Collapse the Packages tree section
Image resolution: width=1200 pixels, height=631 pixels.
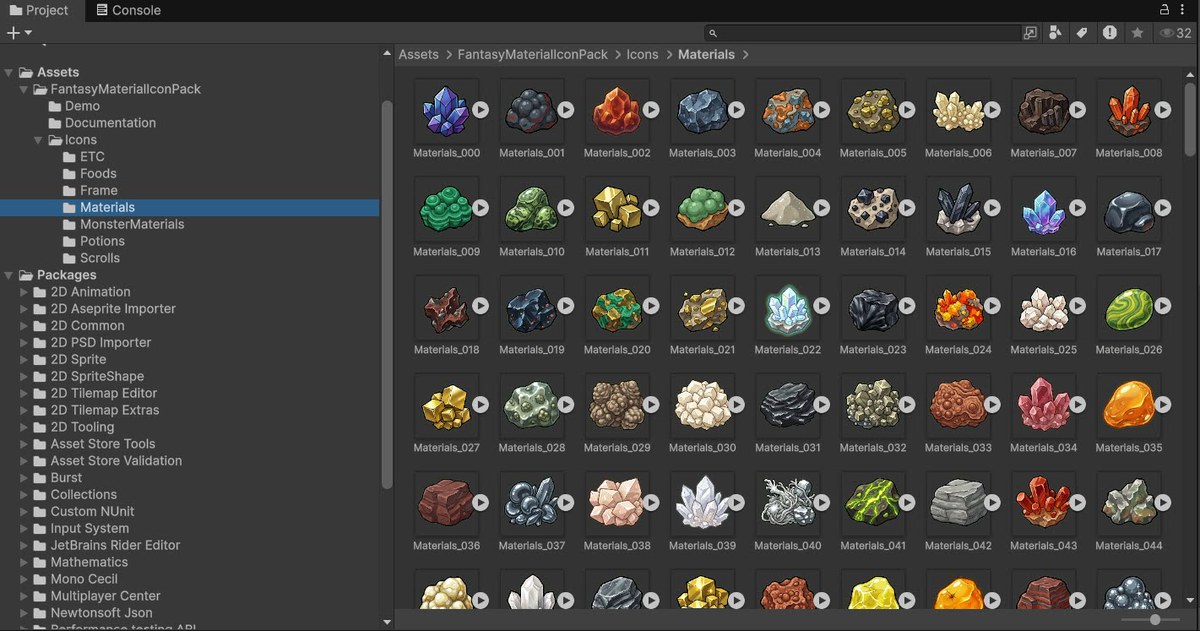click(9, 275)
